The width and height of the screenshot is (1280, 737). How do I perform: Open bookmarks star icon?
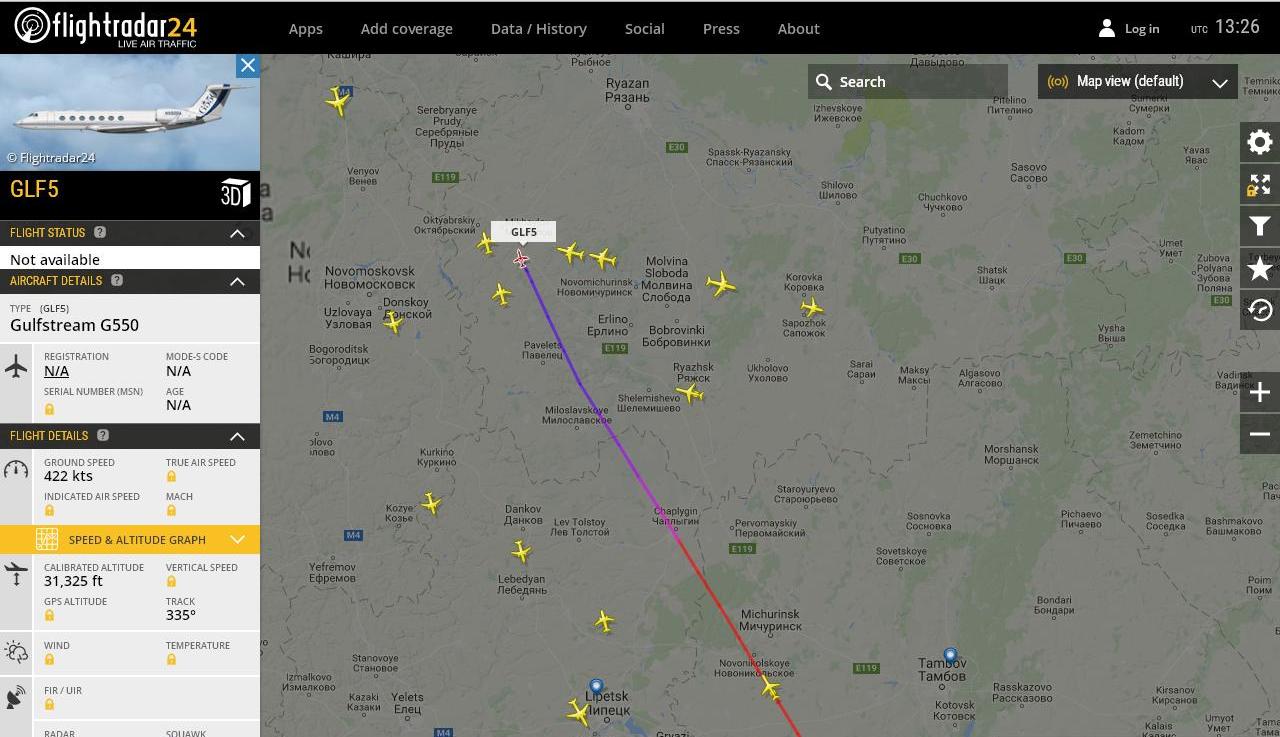click(1260, 269)
